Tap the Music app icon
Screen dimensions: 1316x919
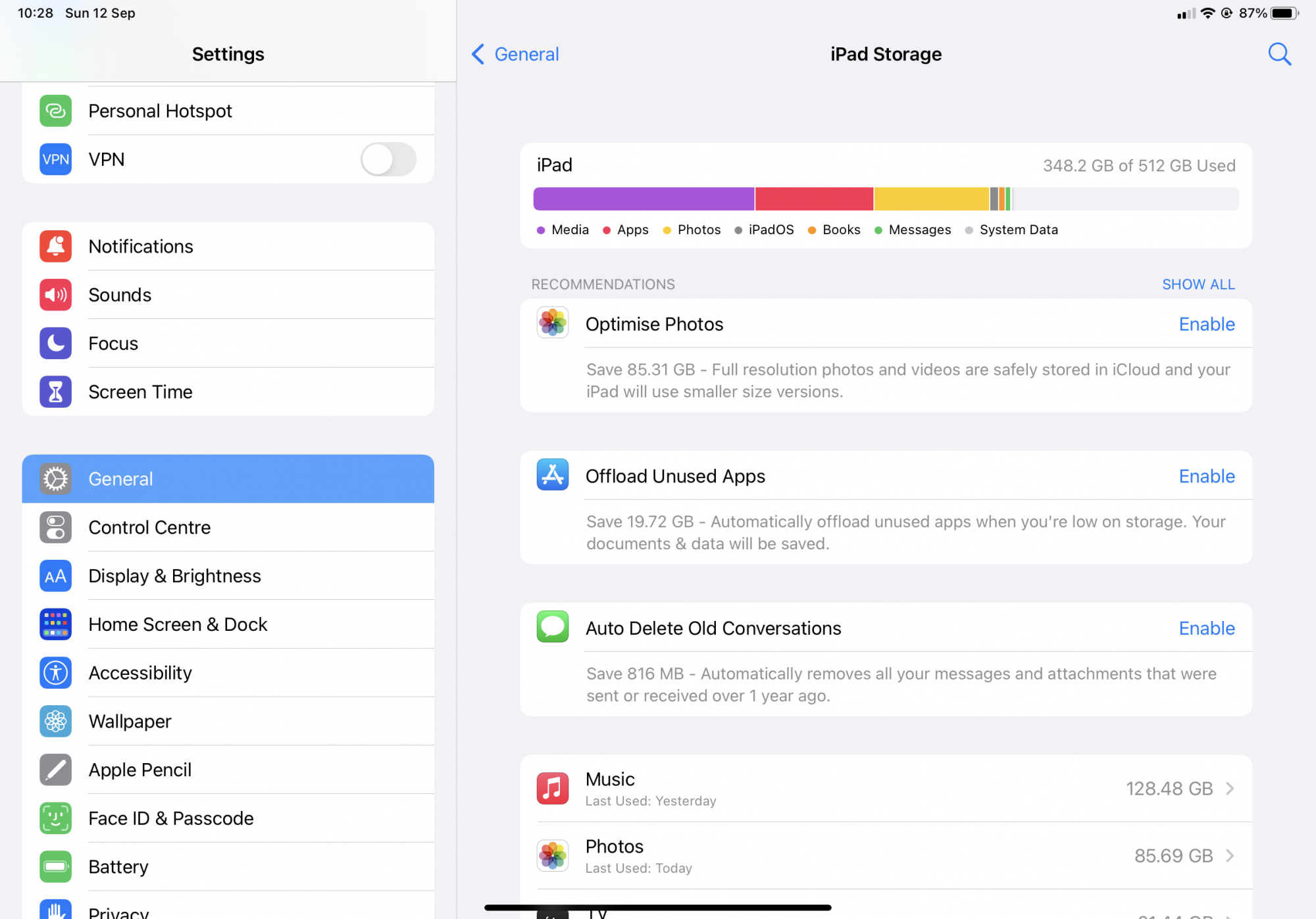pos(553,789)
